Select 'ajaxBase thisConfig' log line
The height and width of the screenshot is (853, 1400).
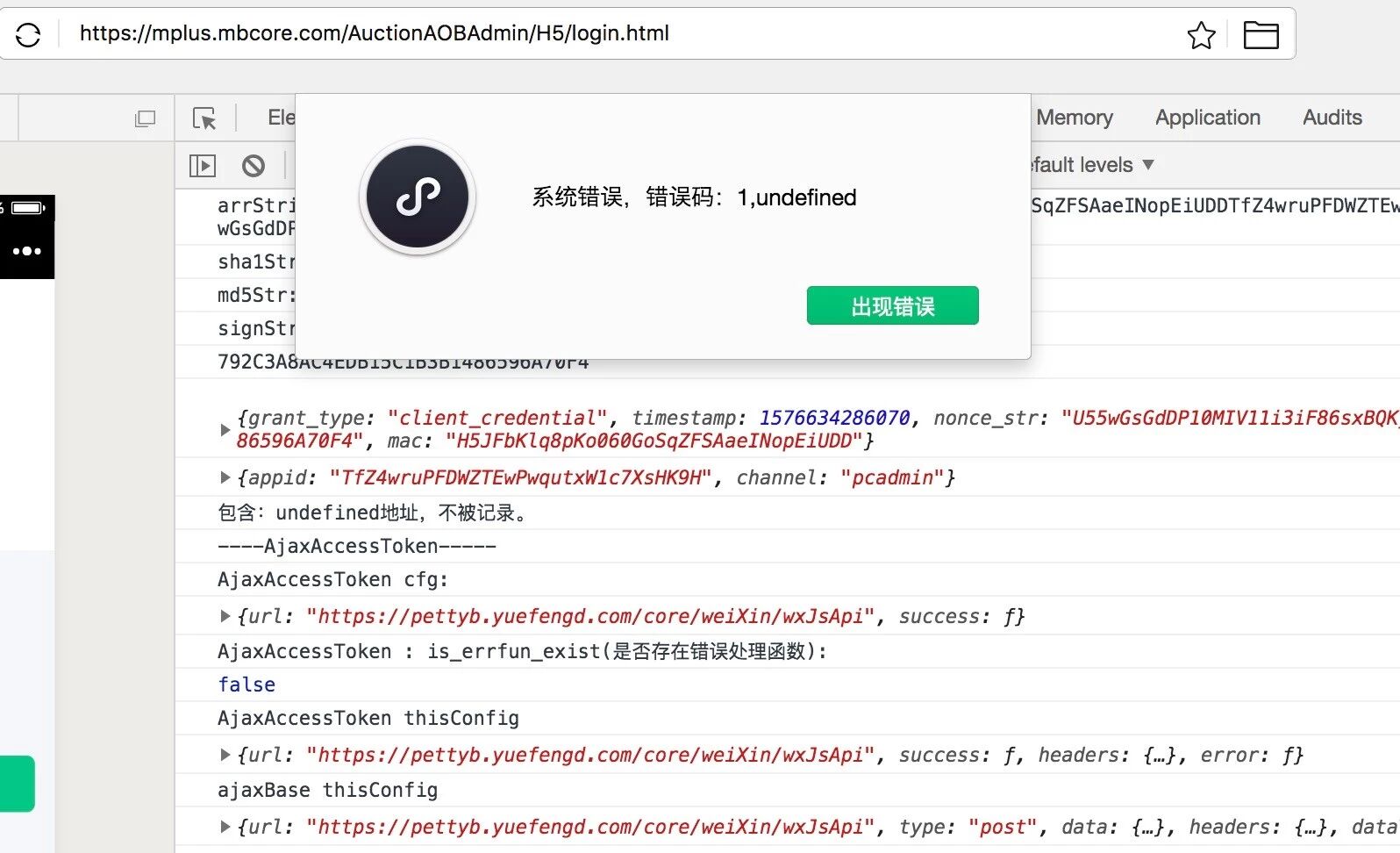[x=327, y=790]
